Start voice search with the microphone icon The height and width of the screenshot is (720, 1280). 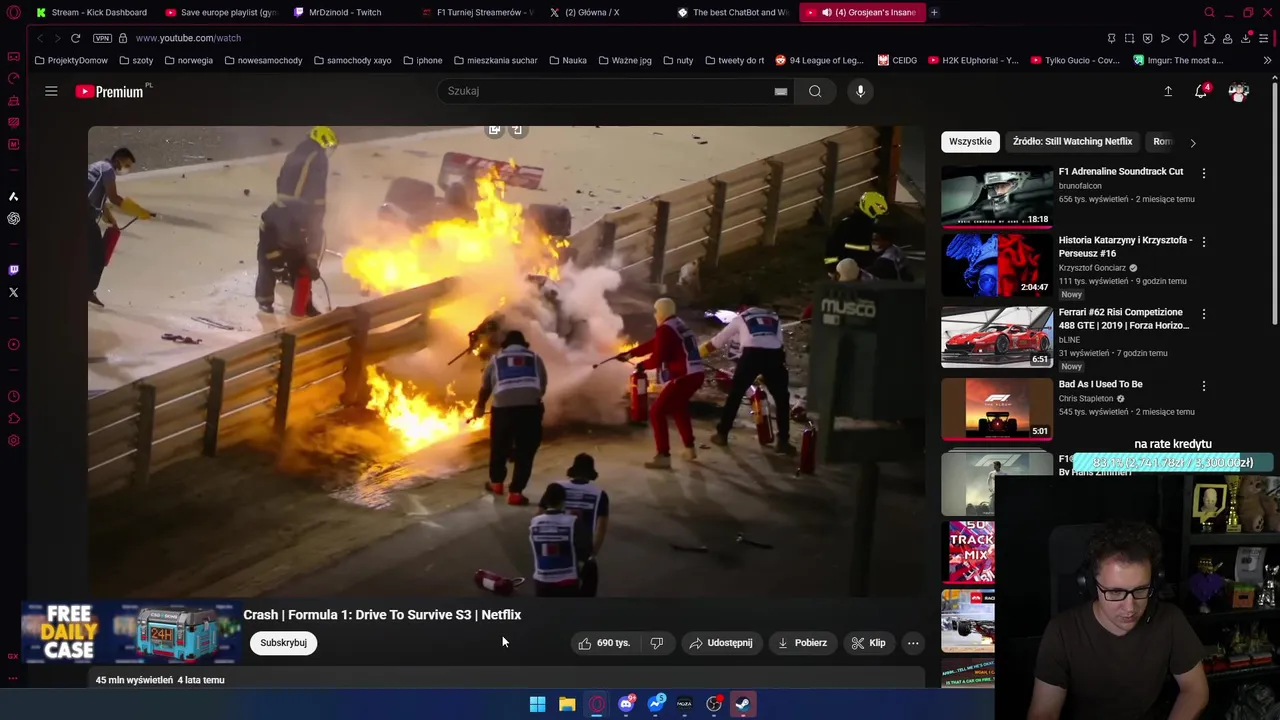[860, 91]
